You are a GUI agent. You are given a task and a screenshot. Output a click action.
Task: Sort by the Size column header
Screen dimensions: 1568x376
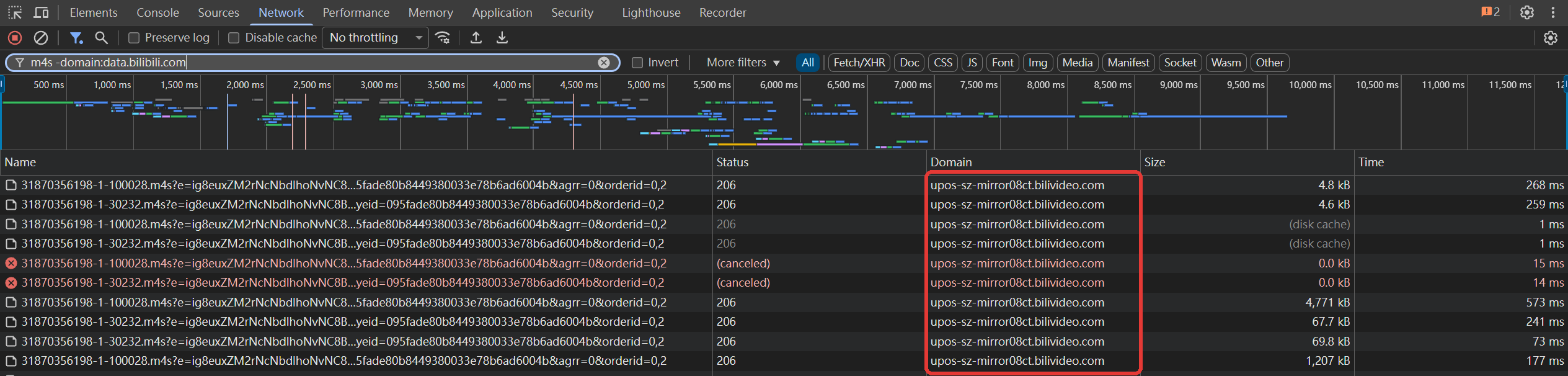[x=1247, y=163]
